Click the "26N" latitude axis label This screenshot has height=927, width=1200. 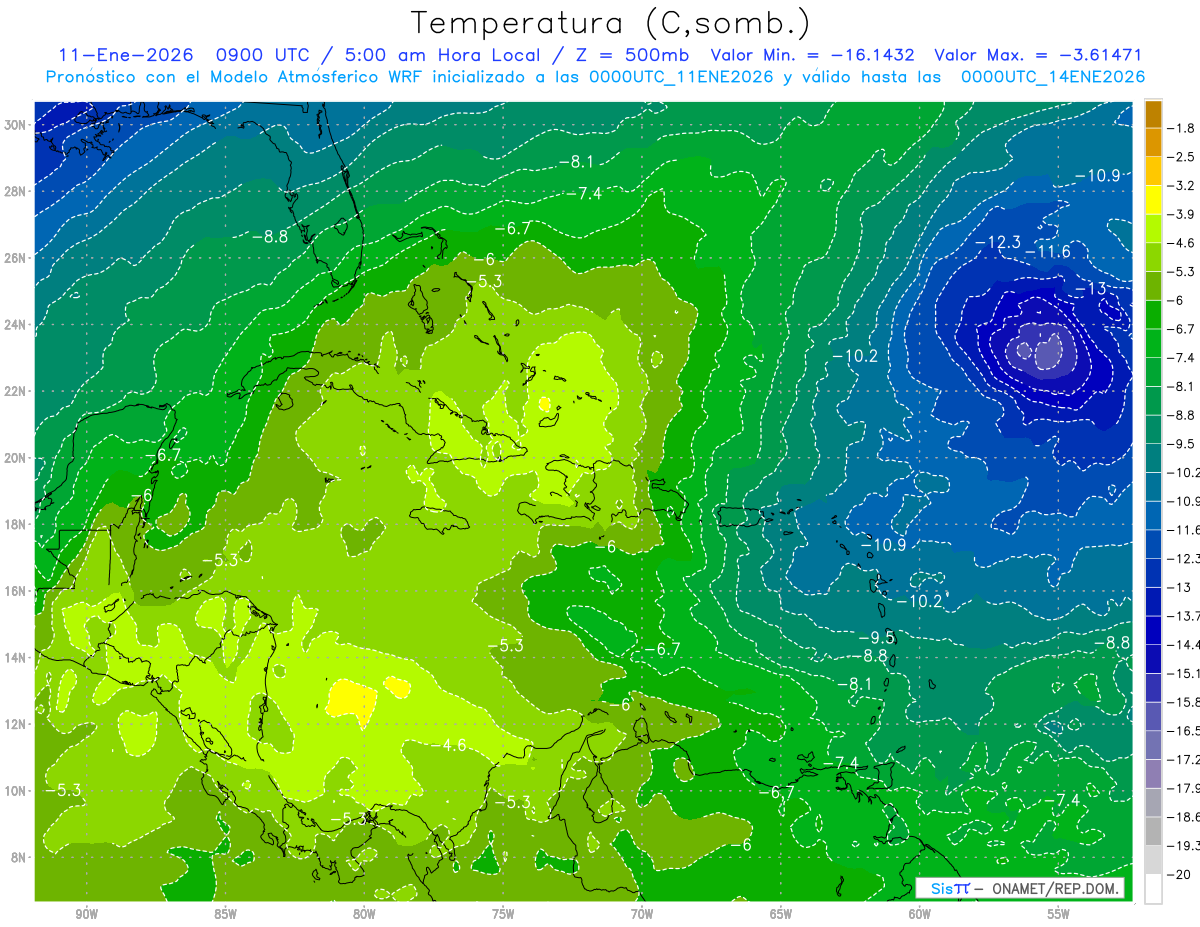point(14,258)
